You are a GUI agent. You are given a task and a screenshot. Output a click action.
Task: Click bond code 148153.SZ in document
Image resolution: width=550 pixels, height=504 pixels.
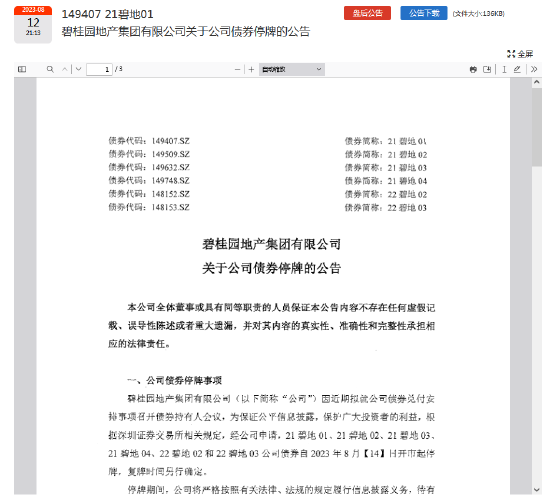(170, 208)
